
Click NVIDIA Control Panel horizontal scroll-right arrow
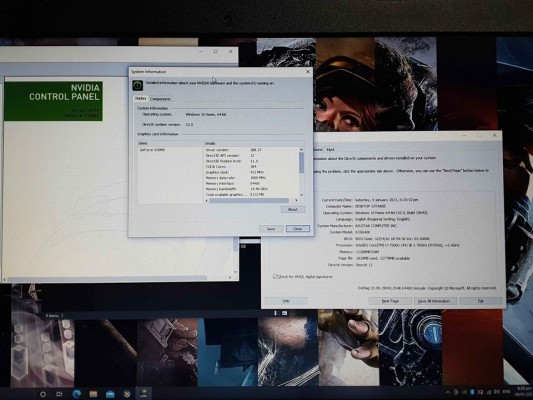(x=230, y=278)
